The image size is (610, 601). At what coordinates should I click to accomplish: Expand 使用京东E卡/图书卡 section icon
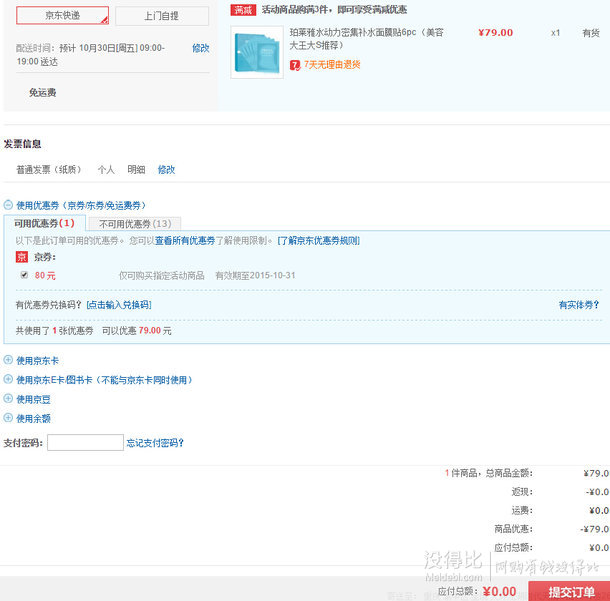point(8,379)
